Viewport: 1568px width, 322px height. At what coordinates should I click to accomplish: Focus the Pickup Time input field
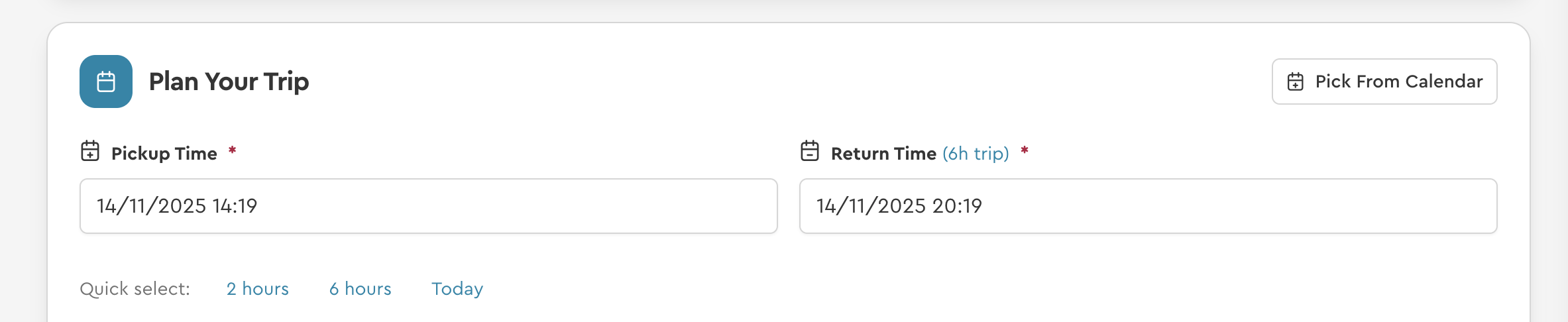pyautogui.click(x=428, y=206)
